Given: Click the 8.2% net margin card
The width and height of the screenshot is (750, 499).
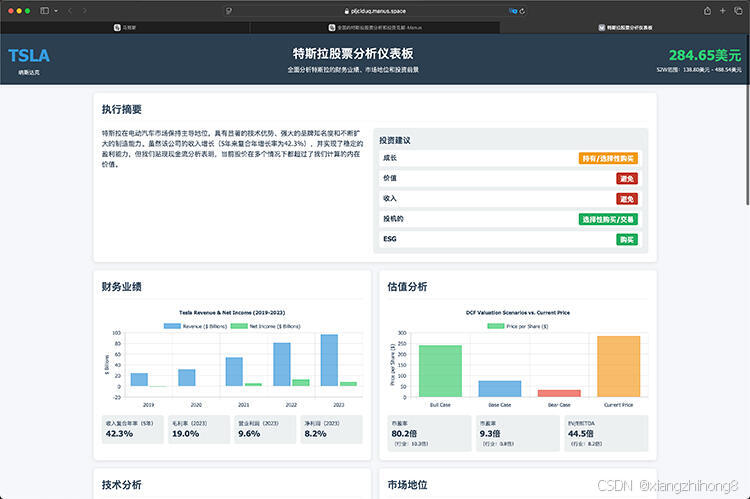Looking at the screenshot, I should click(x=331, y=429).
